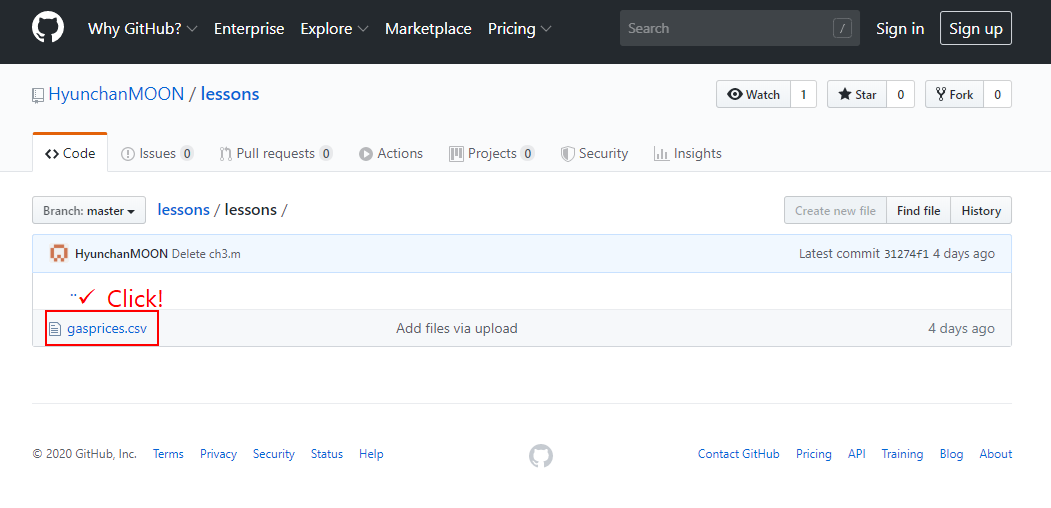This screenshot has width=1051, height=508.
Task: Expand the Explore dropdown menu
Action: [334, 29]
